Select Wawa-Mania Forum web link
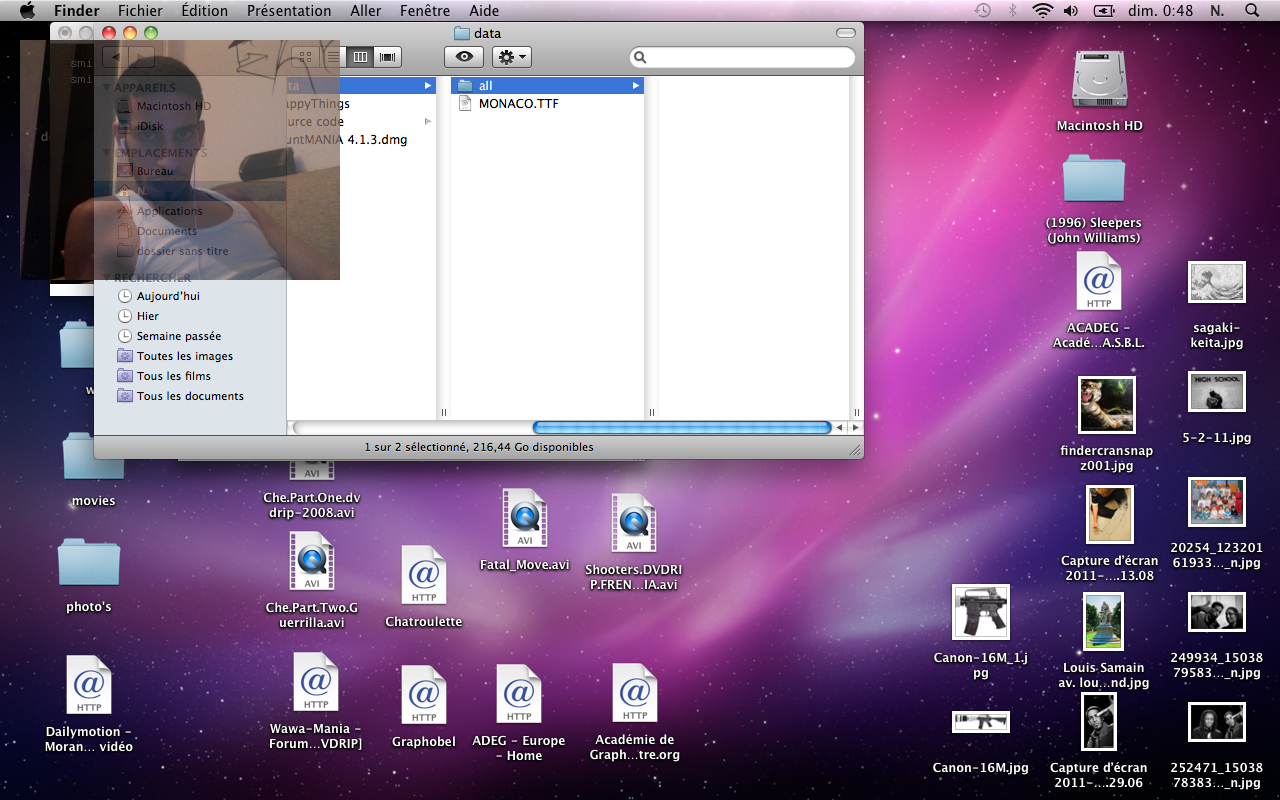Screen dimensions: 1280x800 [x=315, y=682]
